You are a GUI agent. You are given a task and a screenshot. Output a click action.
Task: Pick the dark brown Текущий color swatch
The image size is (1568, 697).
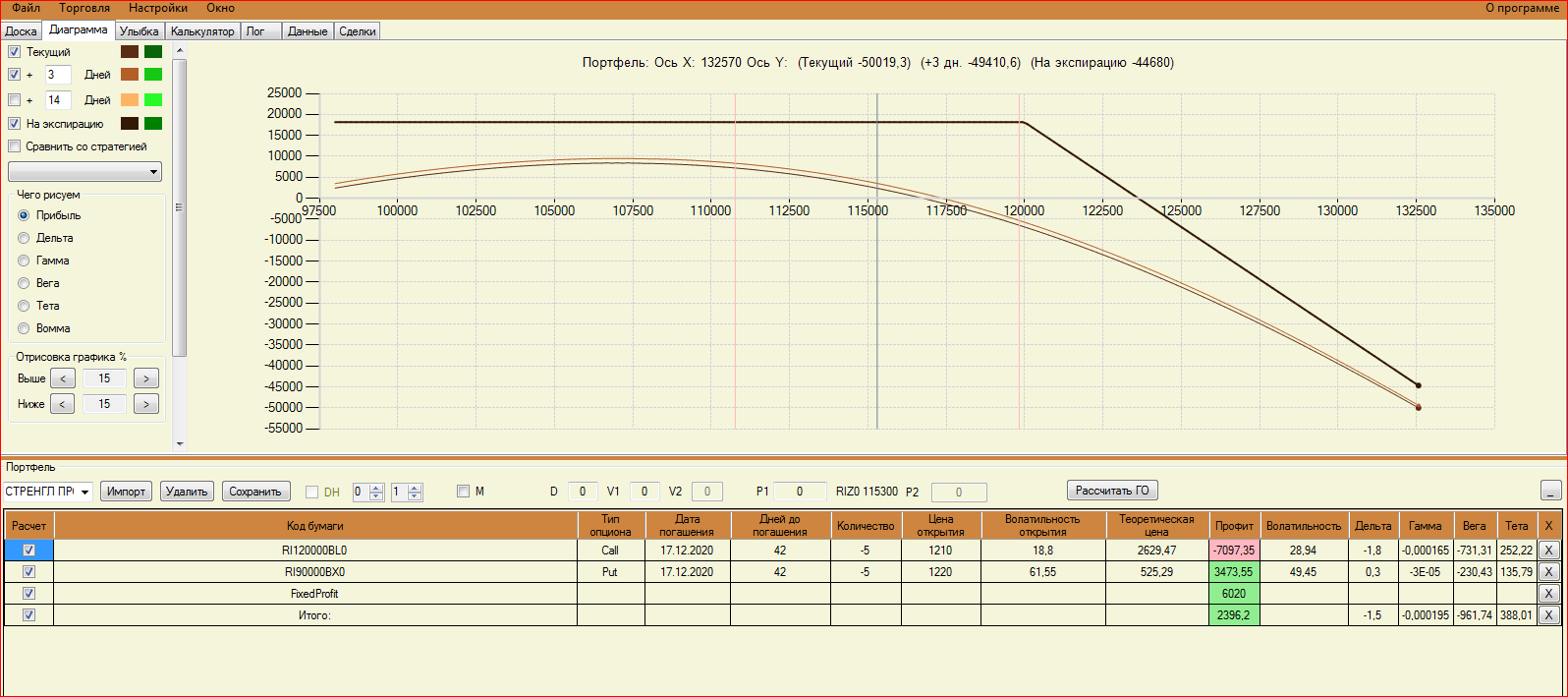click(130, 52)
